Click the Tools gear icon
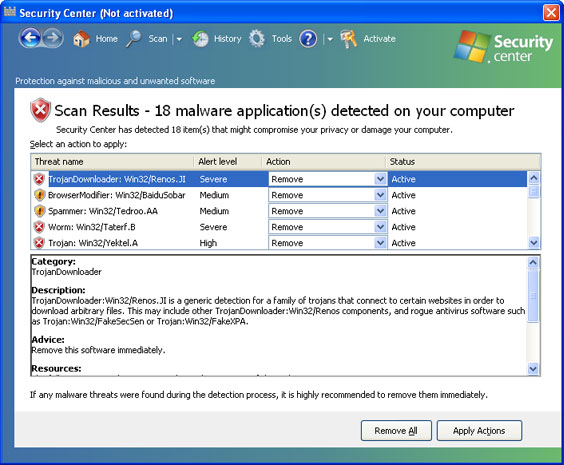 click(257, 39)
